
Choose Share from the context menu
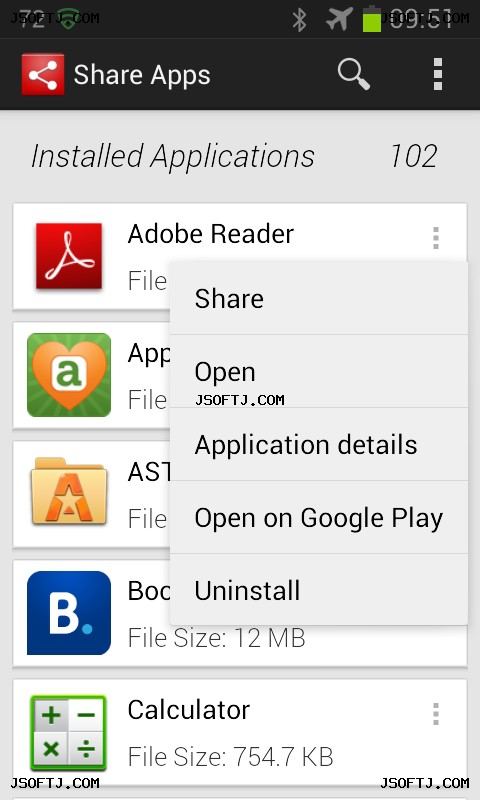(x=319, y=298)
